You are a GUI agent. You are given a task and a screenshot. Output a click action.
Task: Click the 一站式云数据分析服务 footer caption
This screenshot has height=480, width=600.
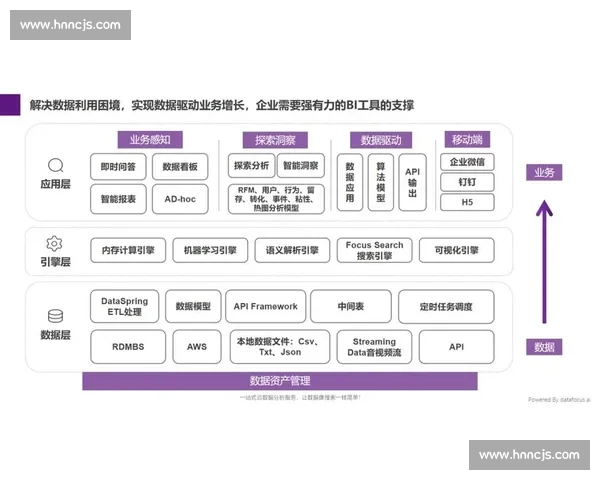pos(300,397)
